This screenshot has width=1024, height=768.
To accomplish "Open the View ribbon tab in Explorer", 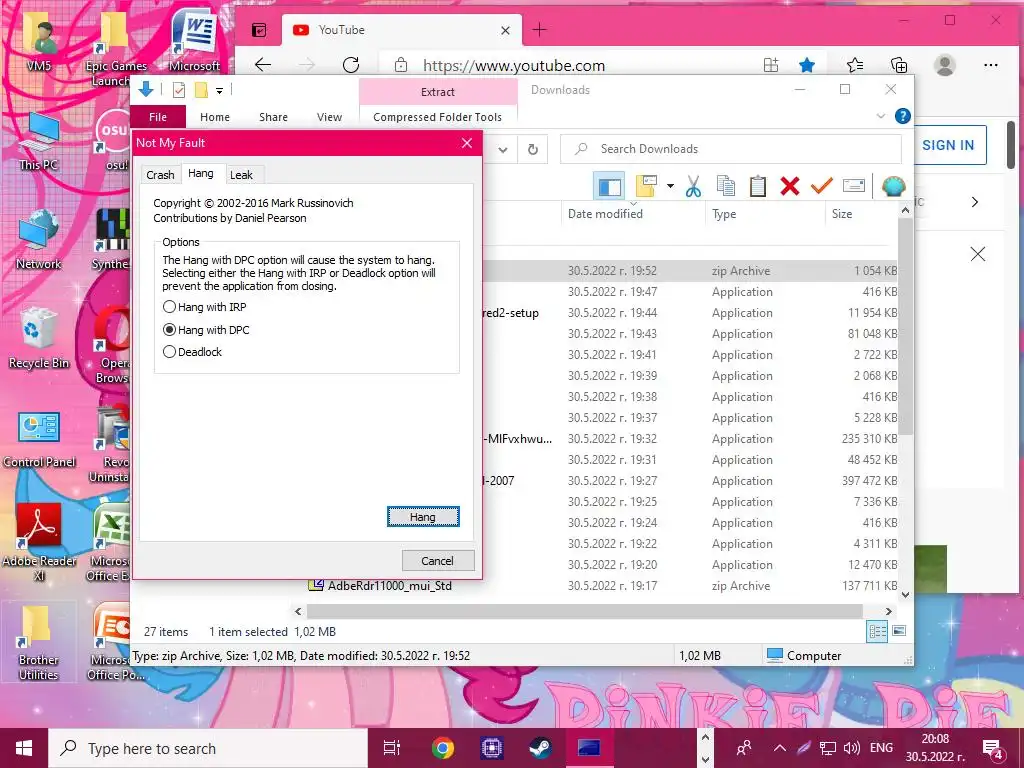I will 329,117.
